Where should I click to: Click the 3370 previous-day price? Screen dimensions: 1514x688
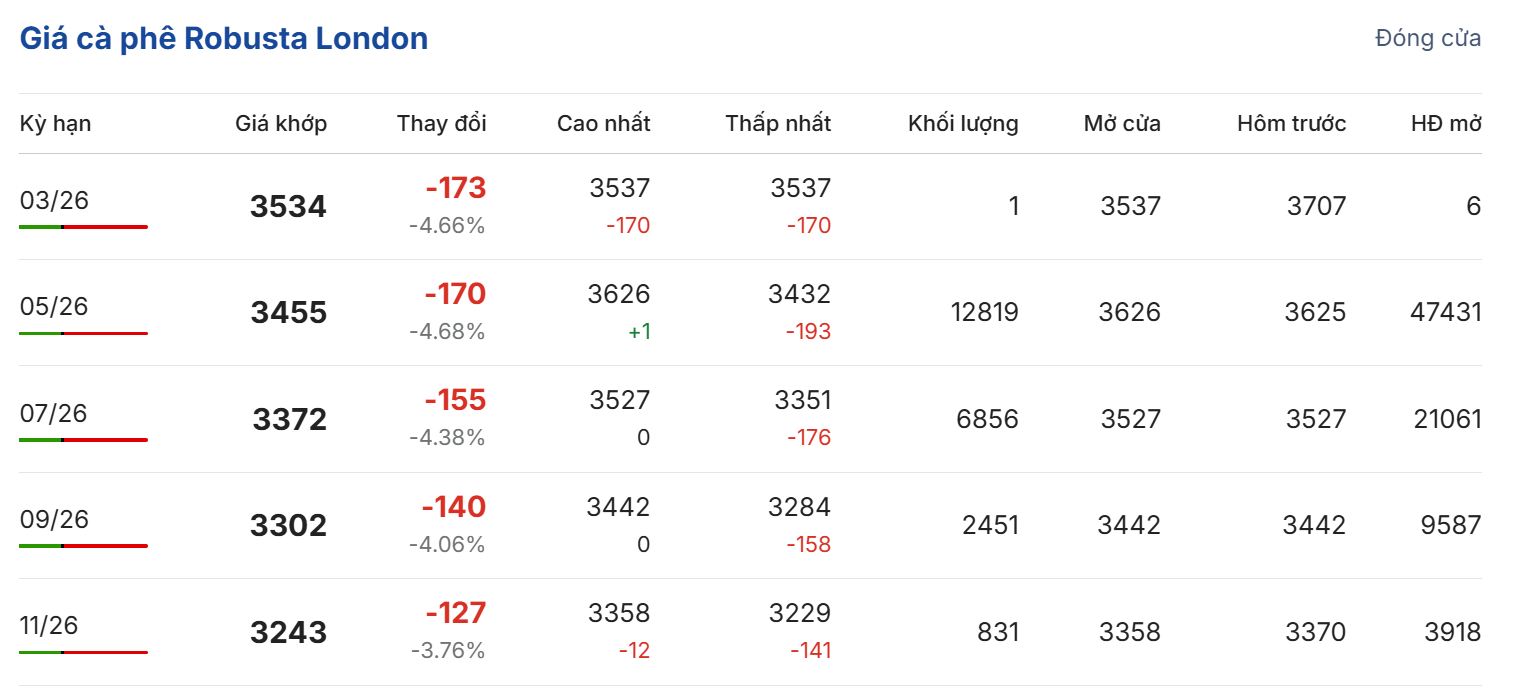pyautogui.click(x=1315, y=632)
